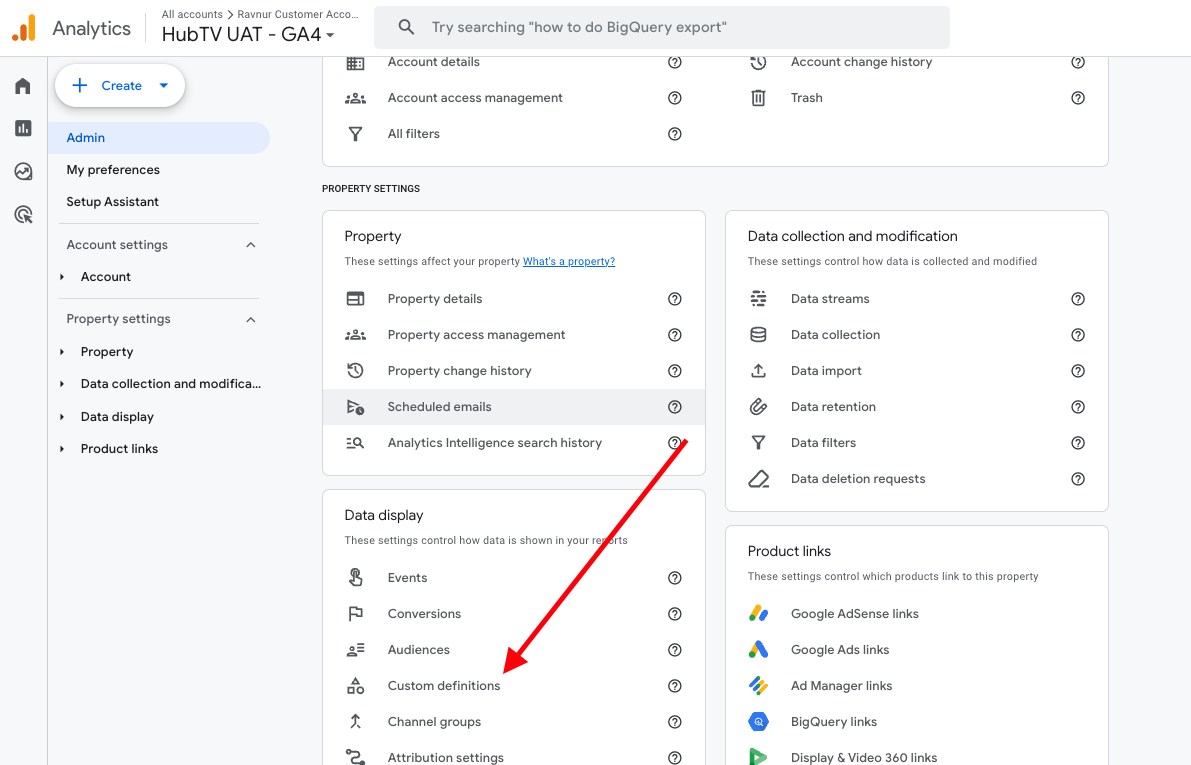Click the Google Analytics logo
Image resolution: width=1191 pixels, height=765 pixels.
(24, 28)
